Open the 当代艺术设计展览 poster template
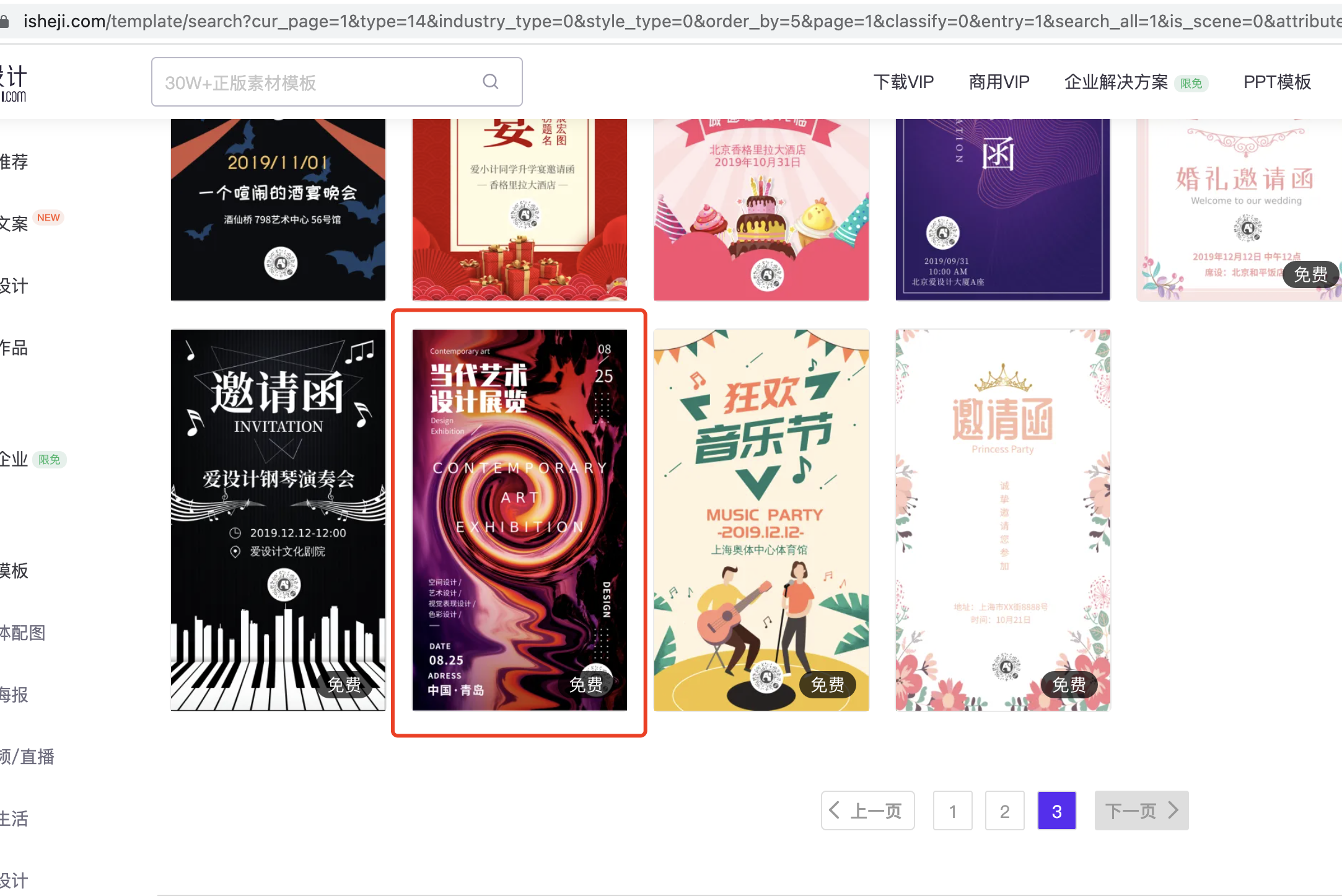Screen dimensions: 1342x896 pyautogui.click(x=520, y=520)
